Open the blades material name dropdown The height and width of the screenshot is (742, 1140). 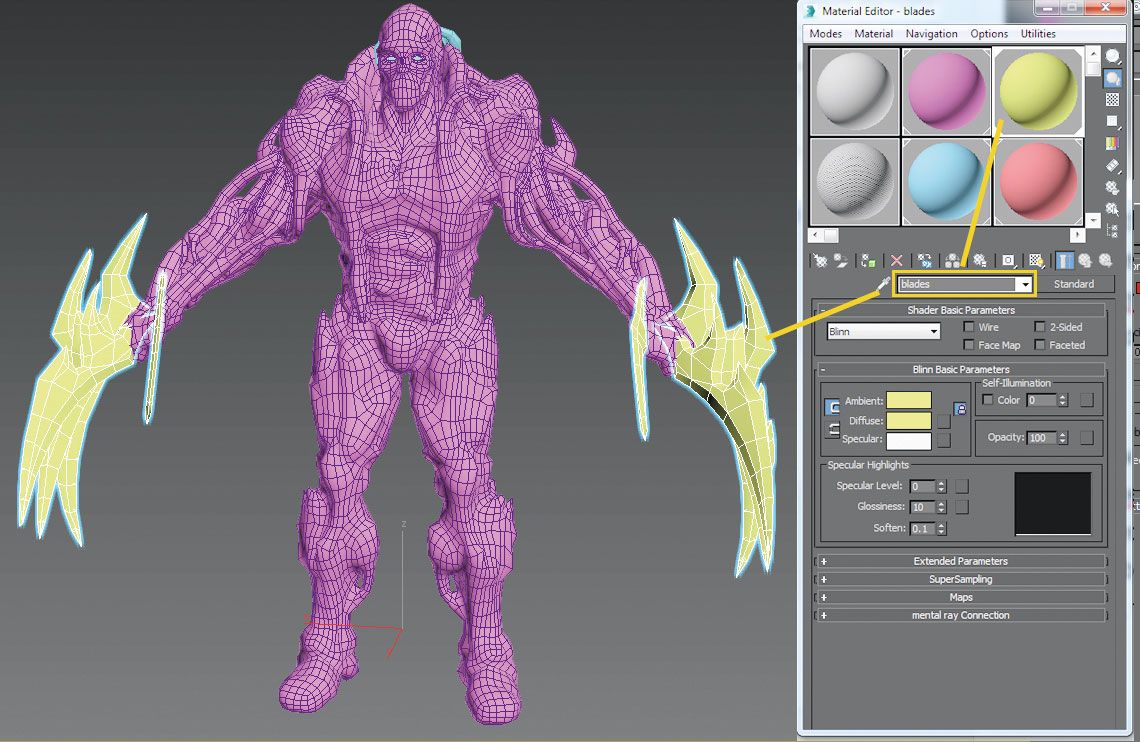pos(1025,284)
